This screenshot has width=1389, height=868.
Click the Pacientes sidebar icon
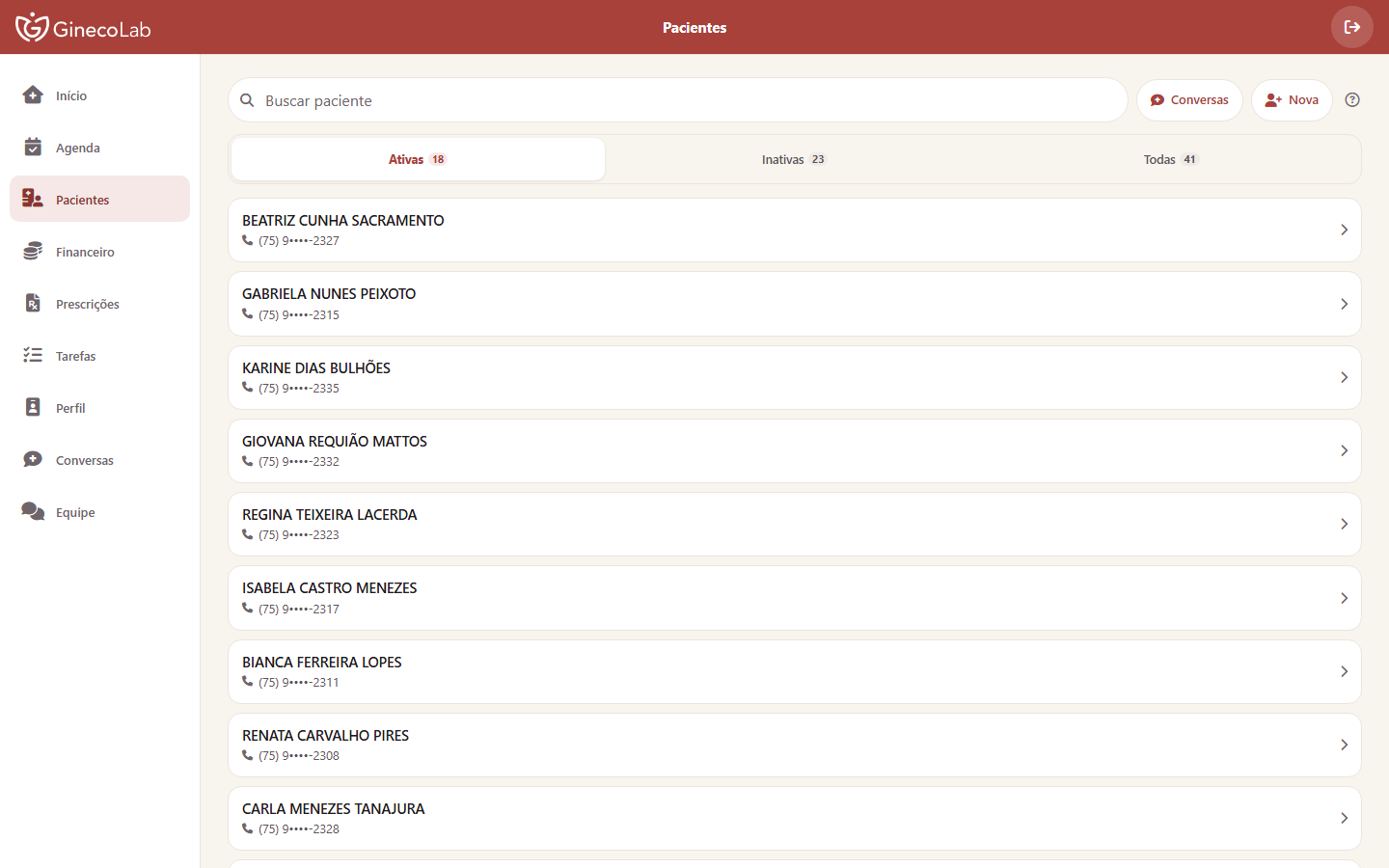pos(33,199)
